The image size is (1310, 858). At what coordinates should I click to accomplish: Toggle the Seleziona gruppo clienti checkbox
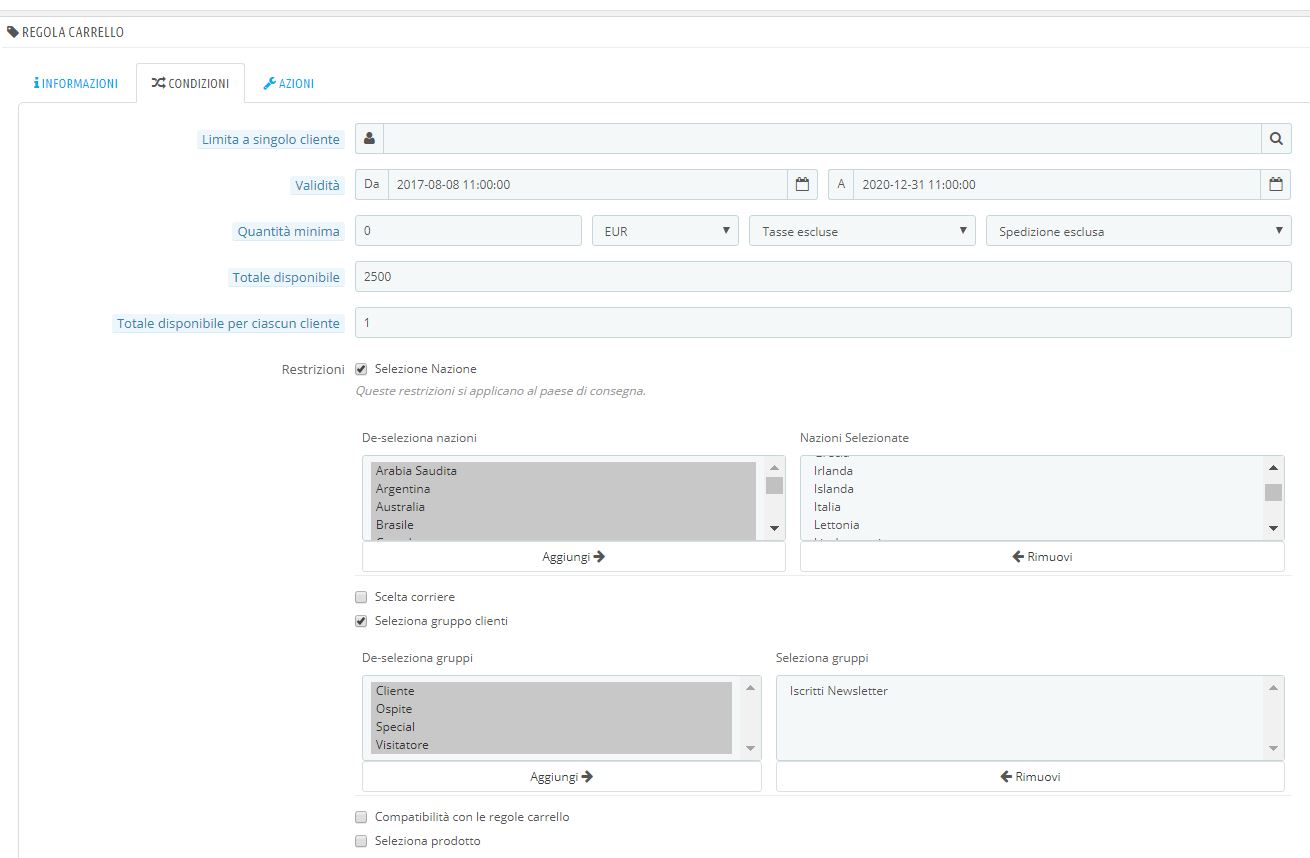click(361, 621)
